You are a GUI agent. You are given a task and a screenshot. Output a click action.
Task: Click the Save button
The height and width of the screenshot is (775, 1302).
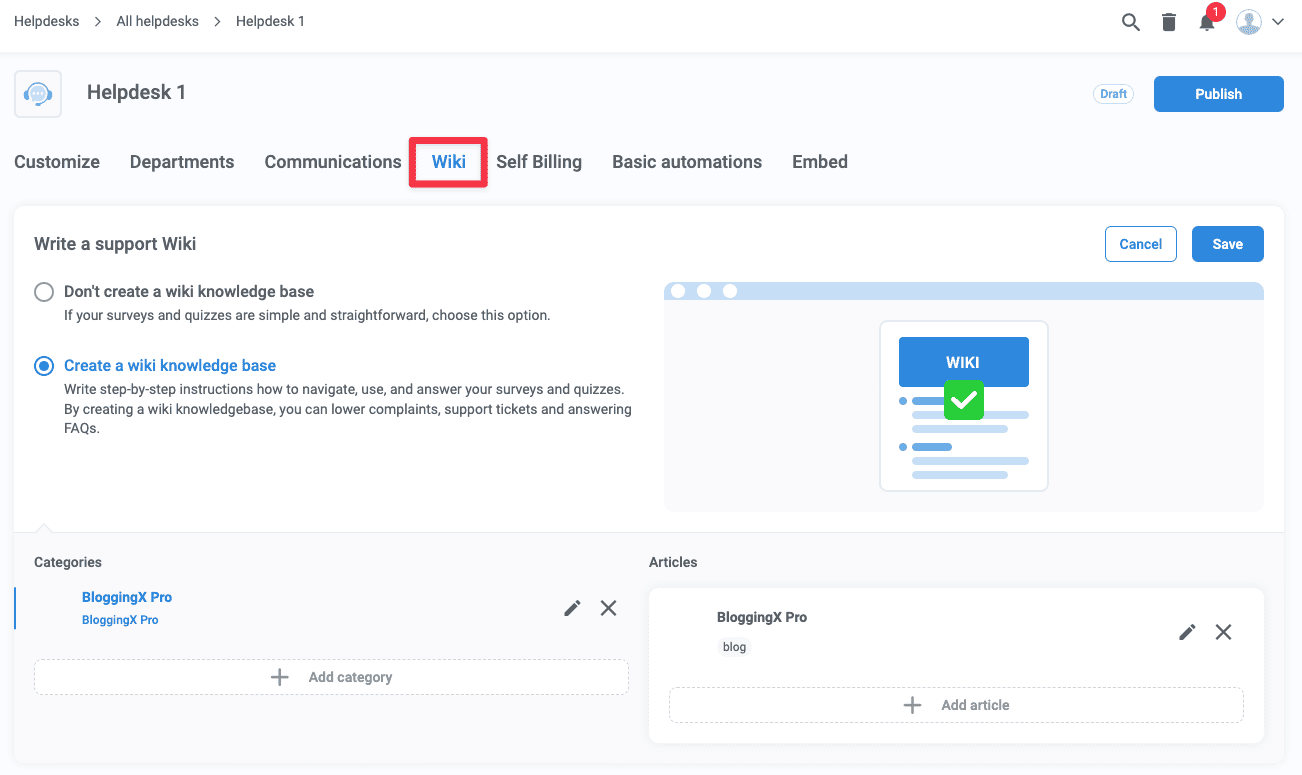[1228, 244]
